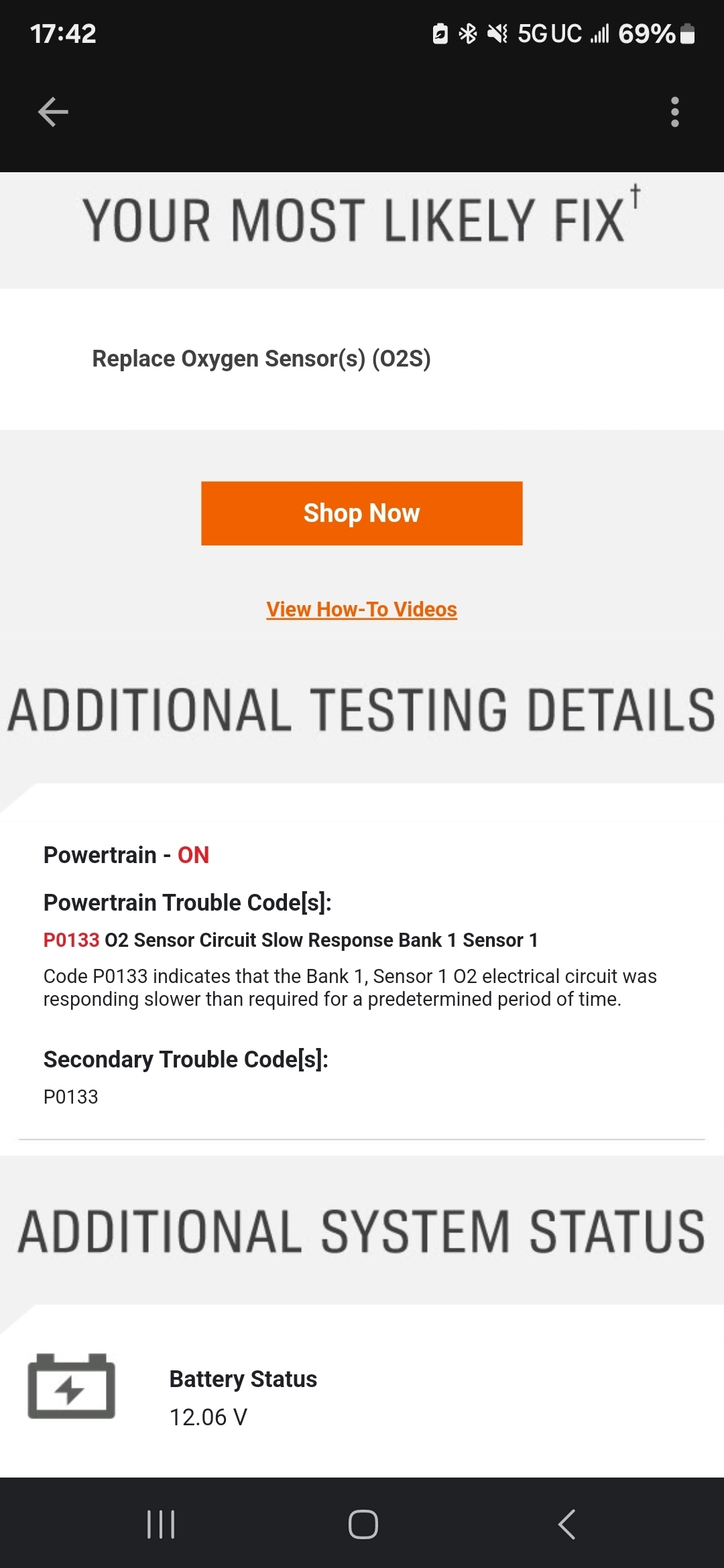Tap the secondary trouble code P0133
This screenshot has width=724, height=1568.
[71, 1097]
